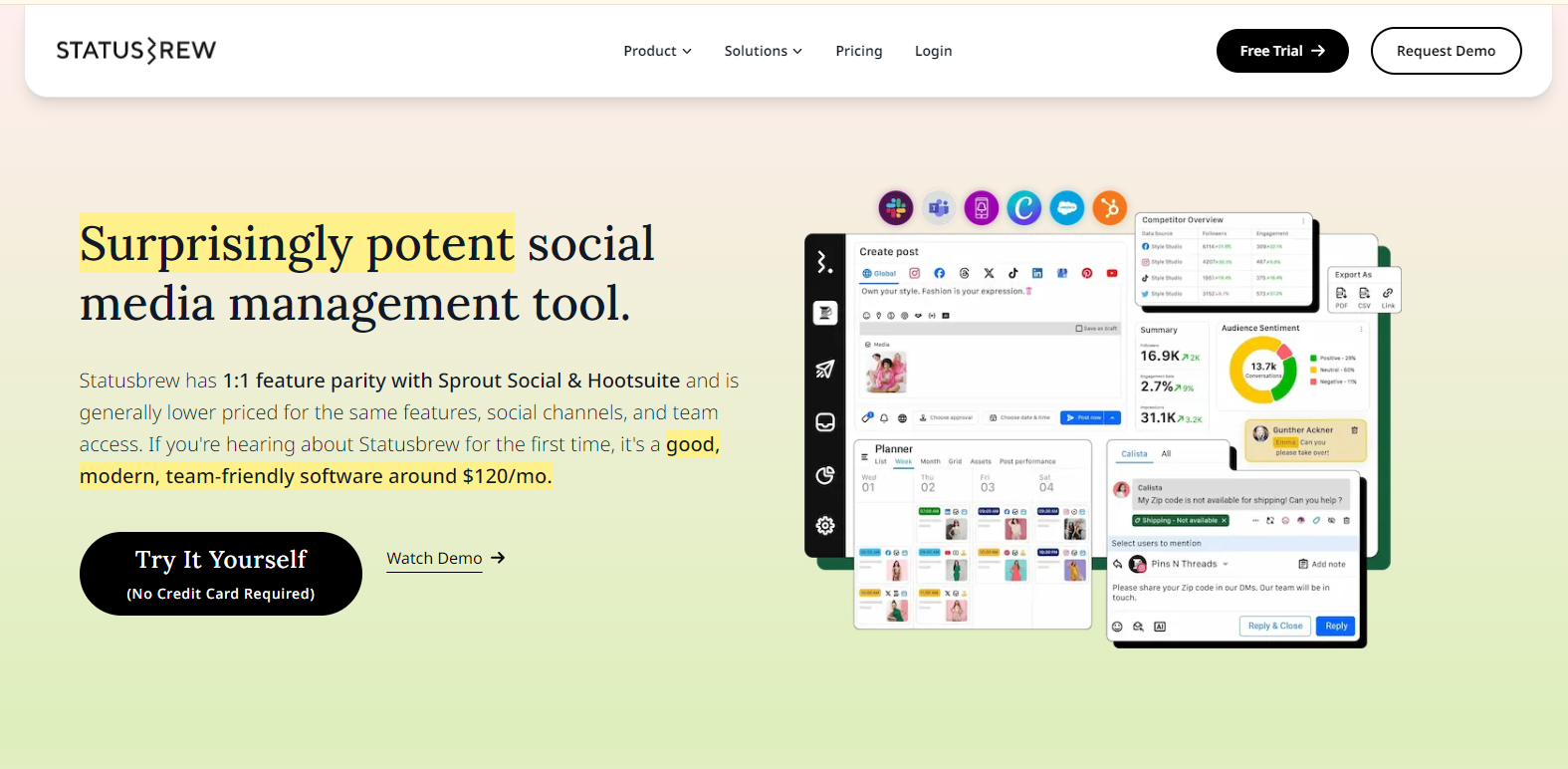Switch Planner to Week view
This screenshot has height=769, width=1568.
pos(903,462)
